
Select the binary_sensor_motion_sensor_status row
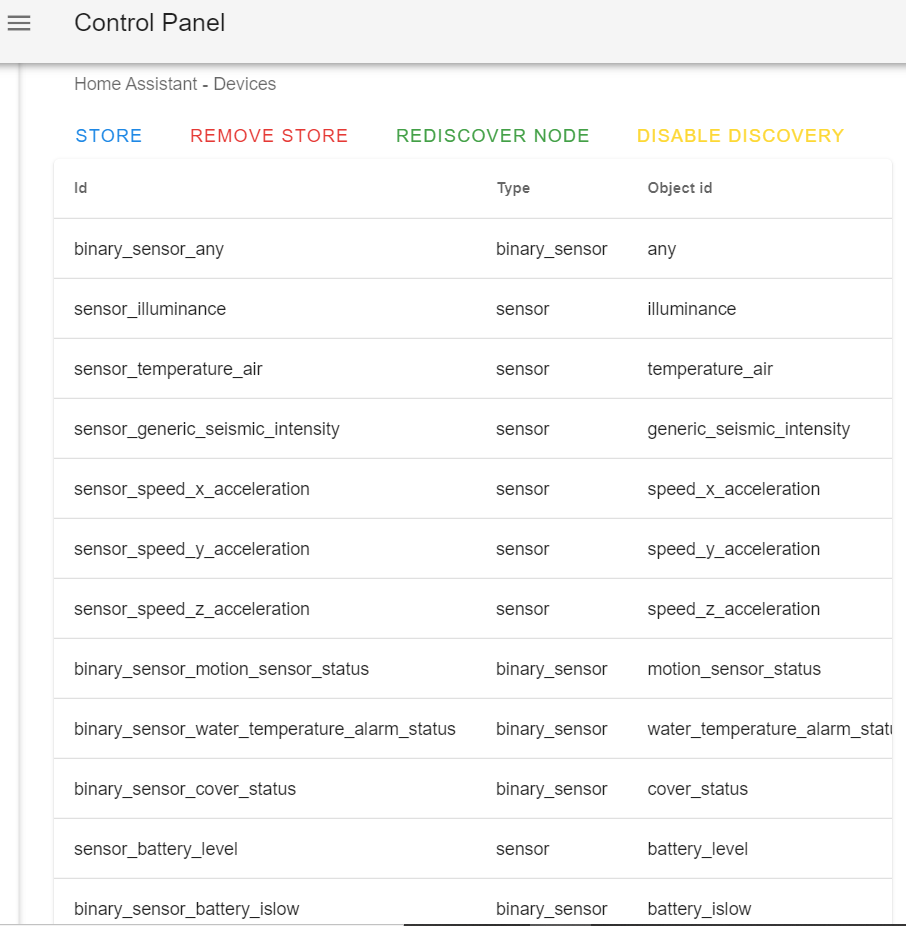[x=221, y=669]
